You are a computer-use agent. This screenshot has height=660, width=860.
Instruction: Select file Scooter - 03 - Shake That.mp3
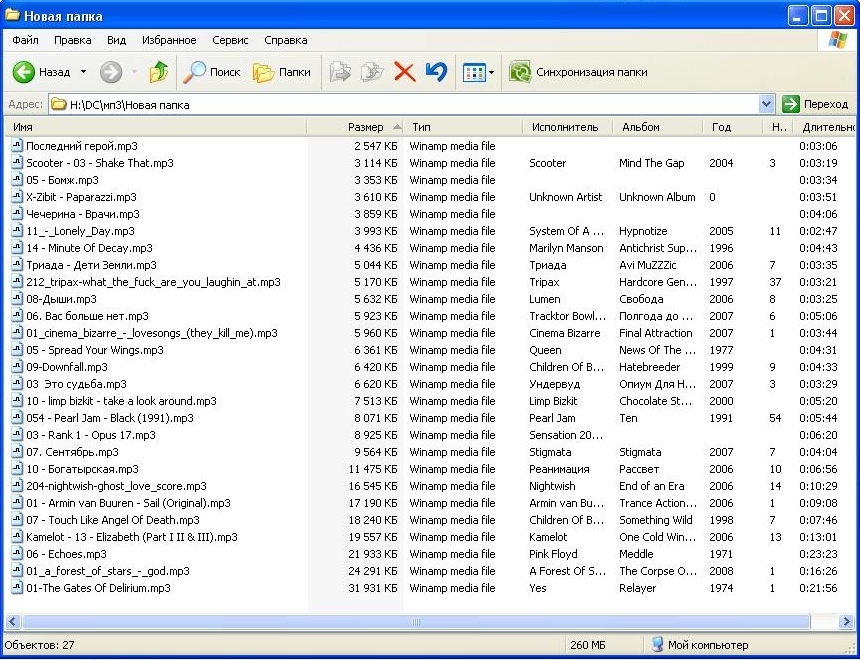100,163
